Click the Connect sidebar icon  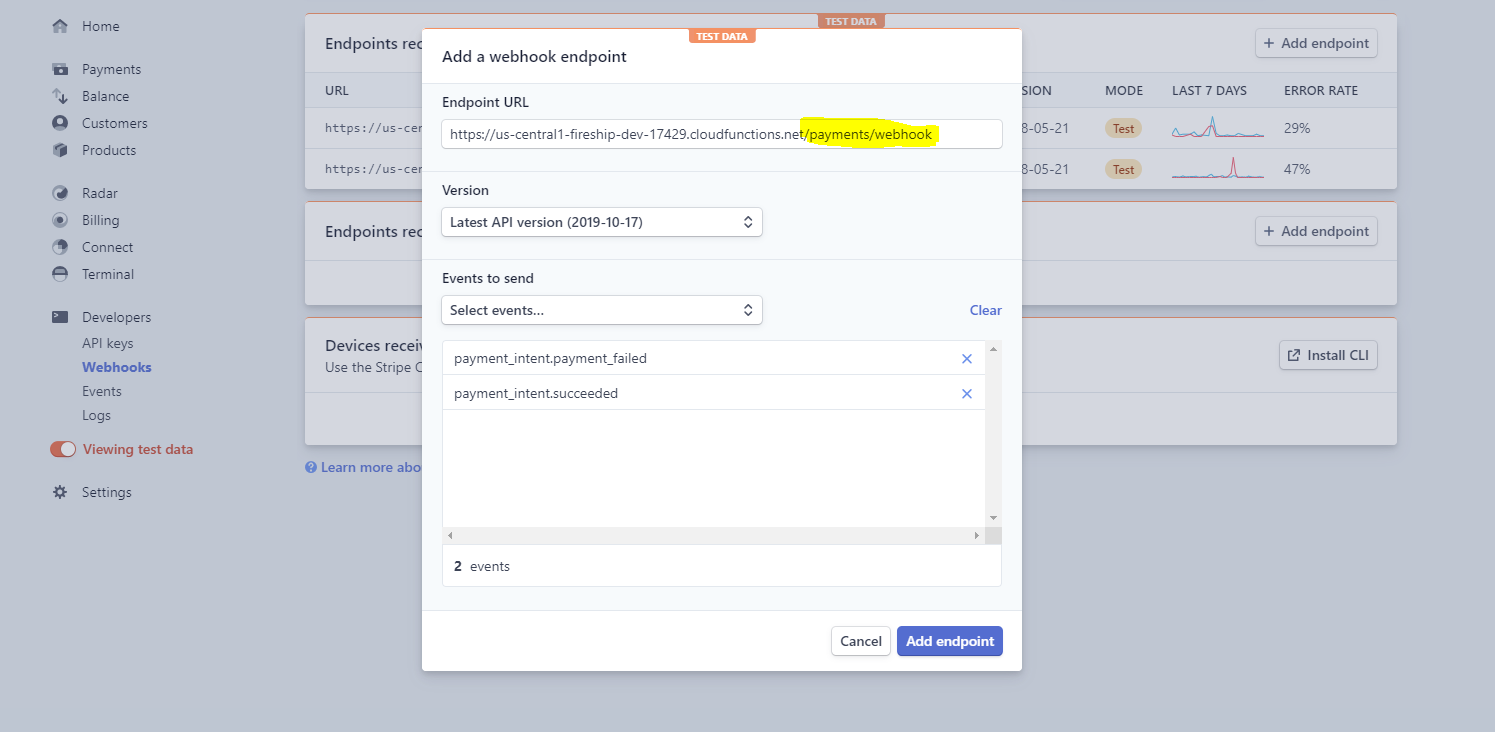point(62,246)
